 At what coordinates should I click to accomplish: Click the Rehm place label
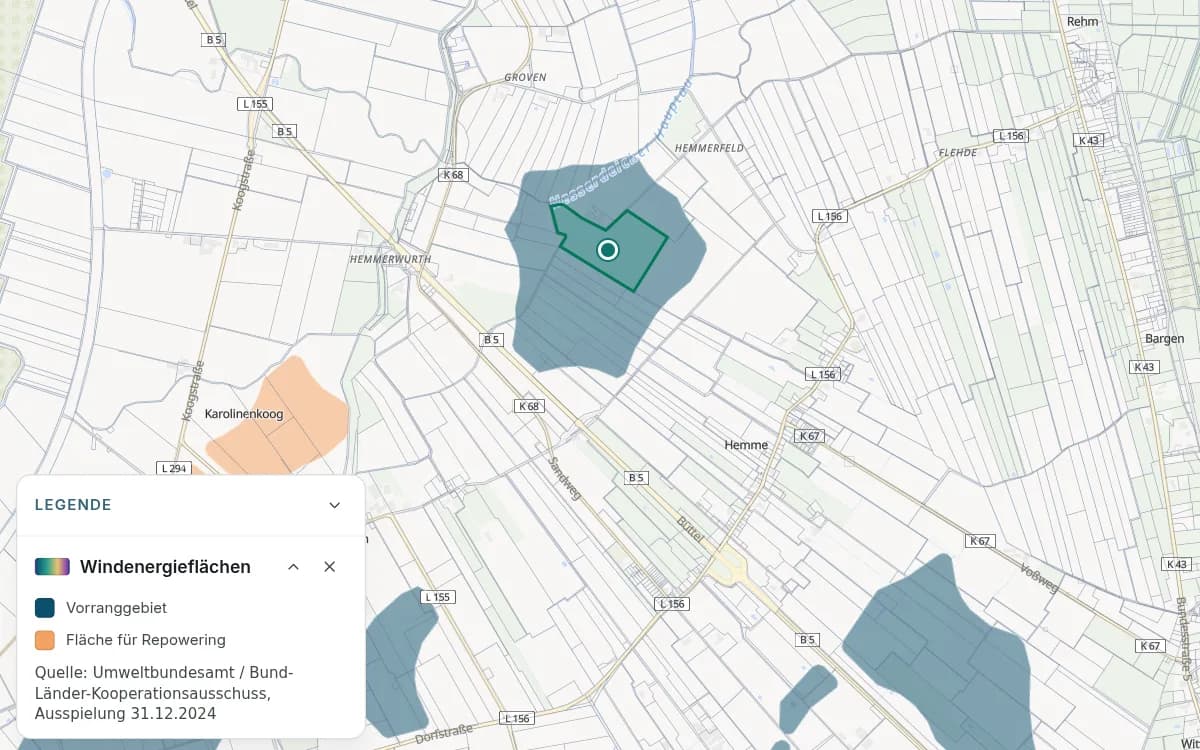tap(1082, 21)
